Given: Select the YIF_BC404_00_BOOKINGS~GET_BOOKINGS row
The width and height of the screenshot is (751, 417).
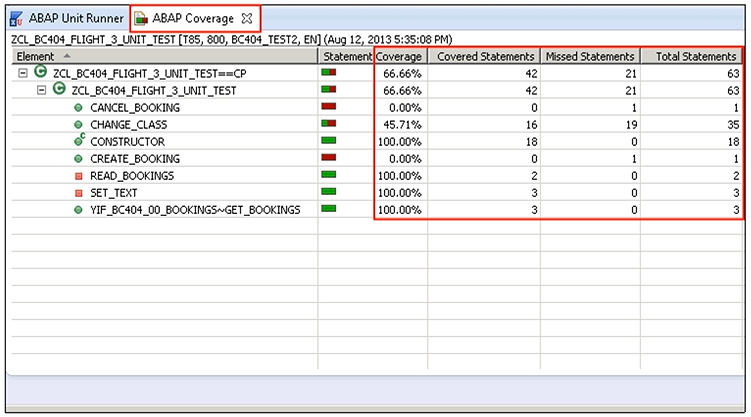Looking at the screenshot, I should point(195,210).
